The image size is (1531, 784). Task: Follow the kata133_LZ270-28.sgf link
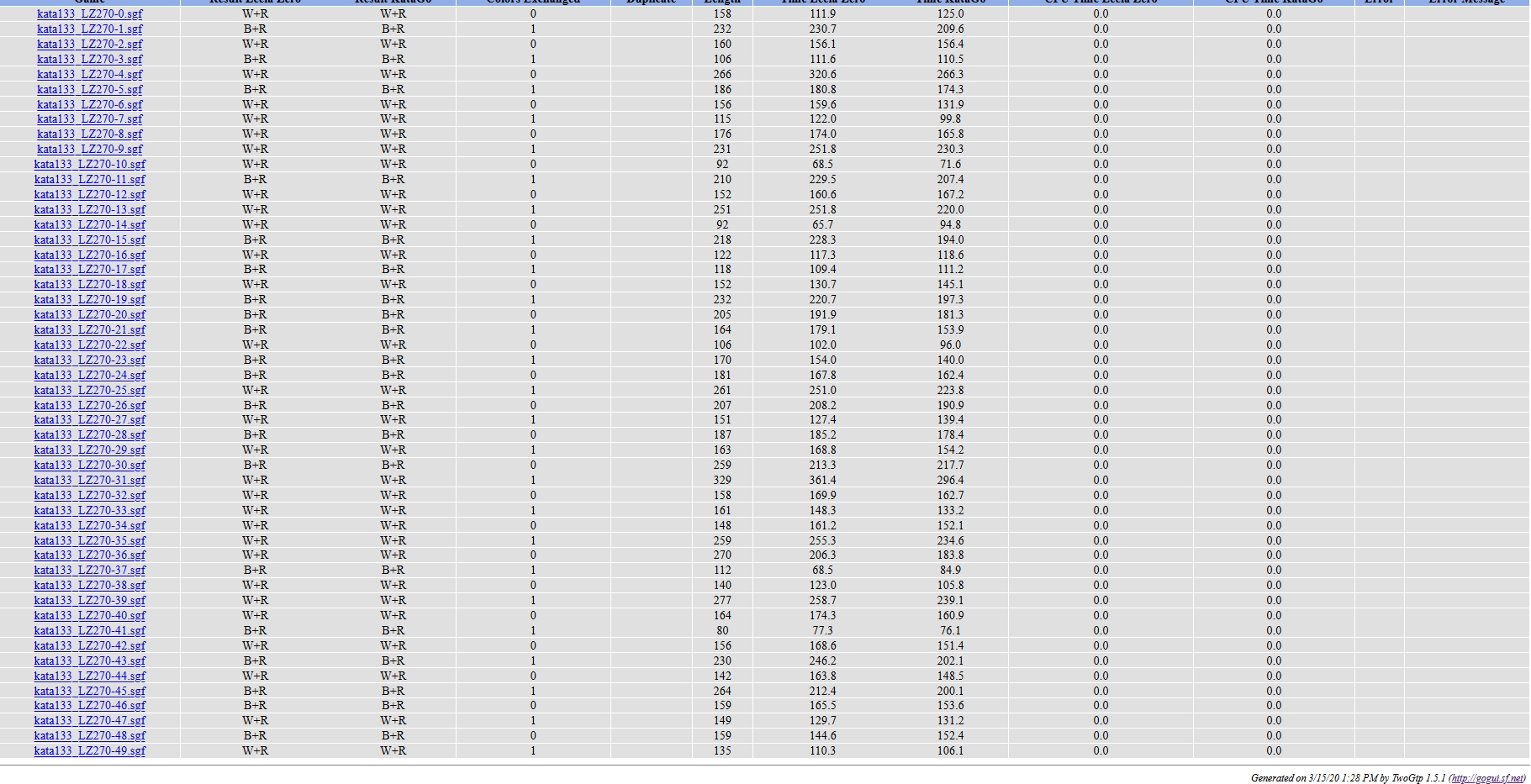click(89, 435)
